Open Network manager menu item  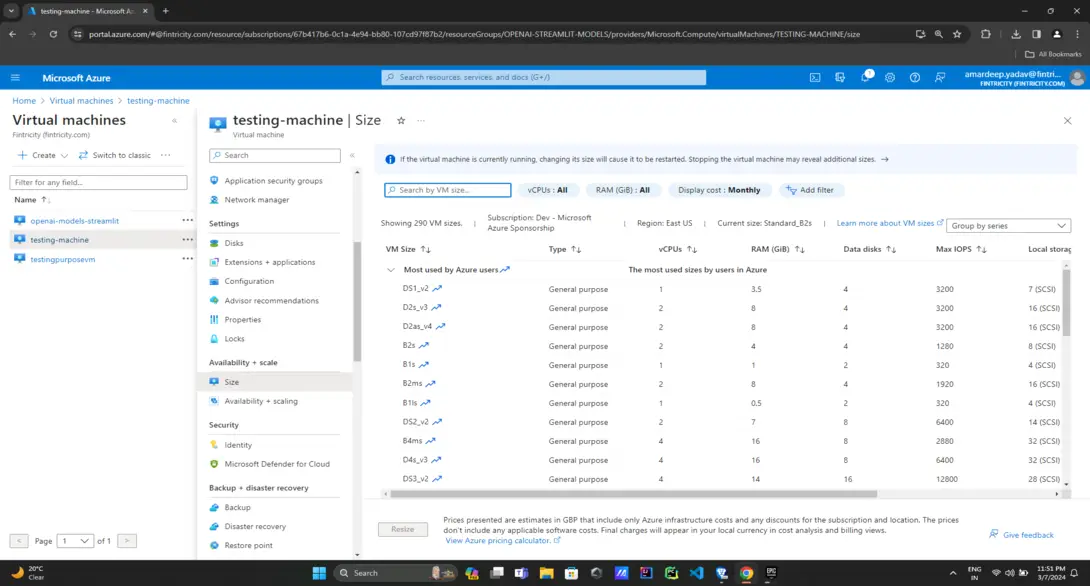tap(257, 200)
